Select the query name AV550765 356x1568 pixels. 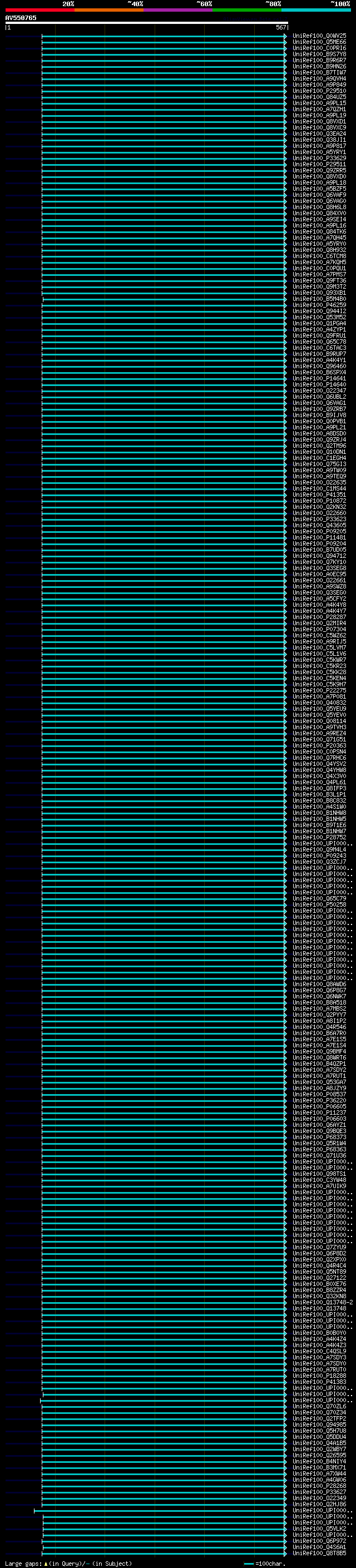point(21,18)
